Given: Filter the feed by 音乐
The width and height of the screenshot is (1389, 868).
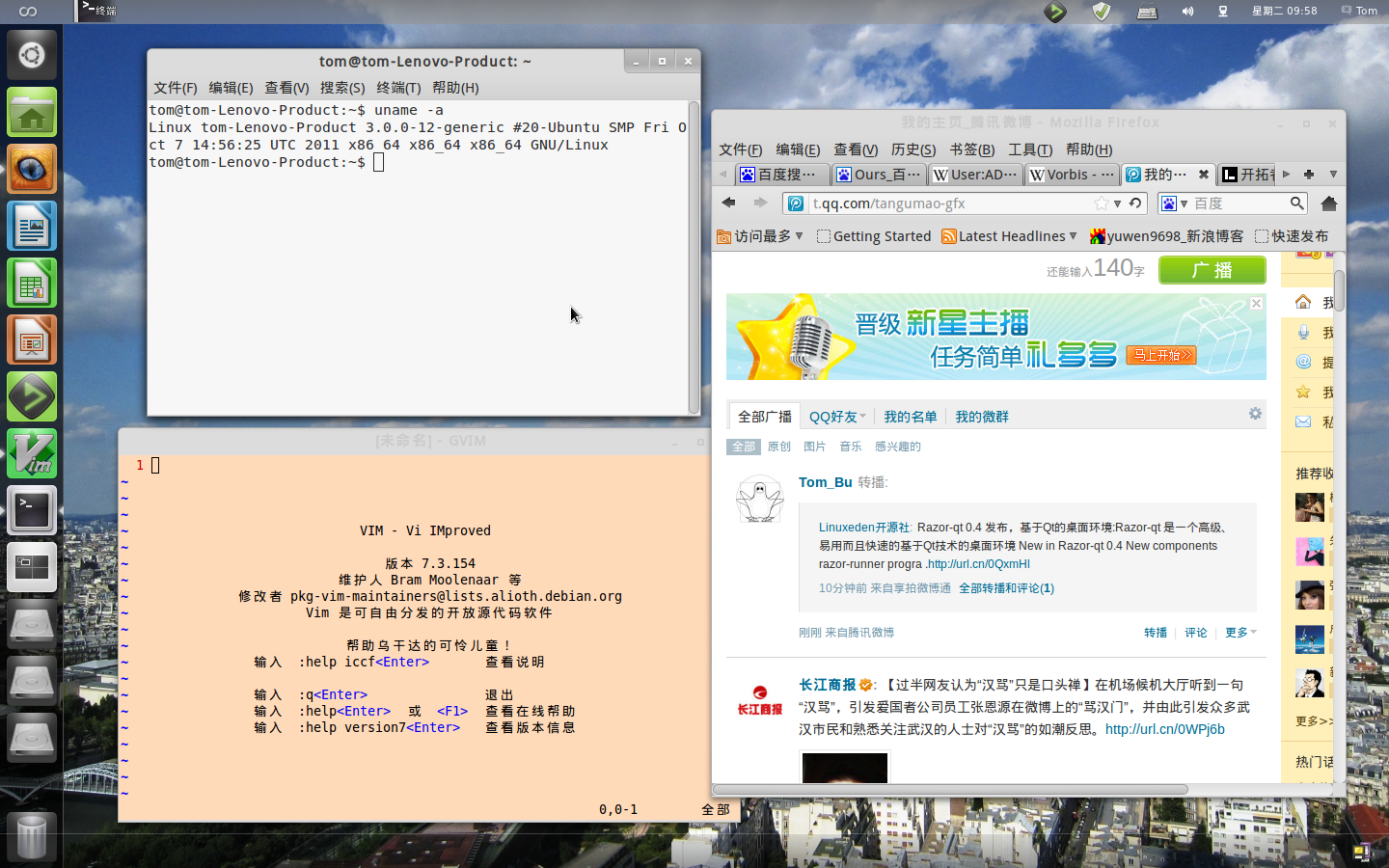Looking at the screenshot, I should coord(851,447).
